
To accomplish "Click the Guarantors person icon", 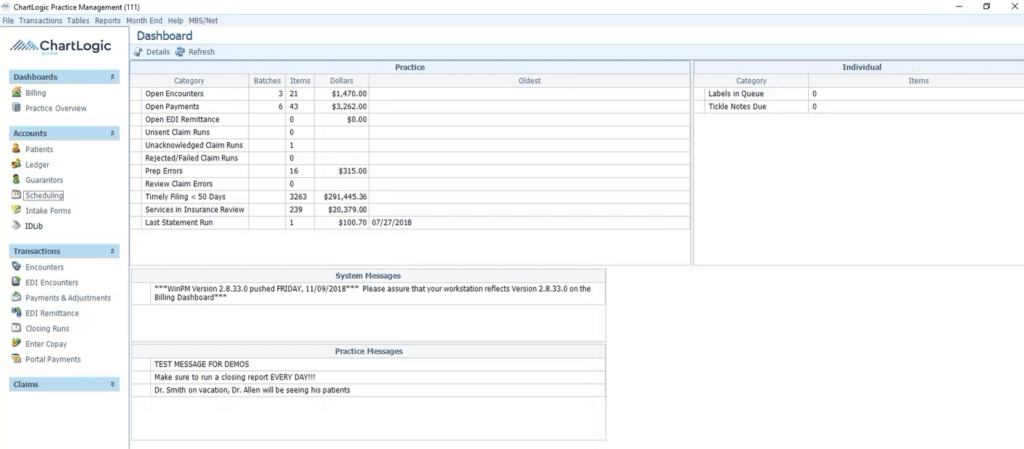I will [x=16, y=179].
